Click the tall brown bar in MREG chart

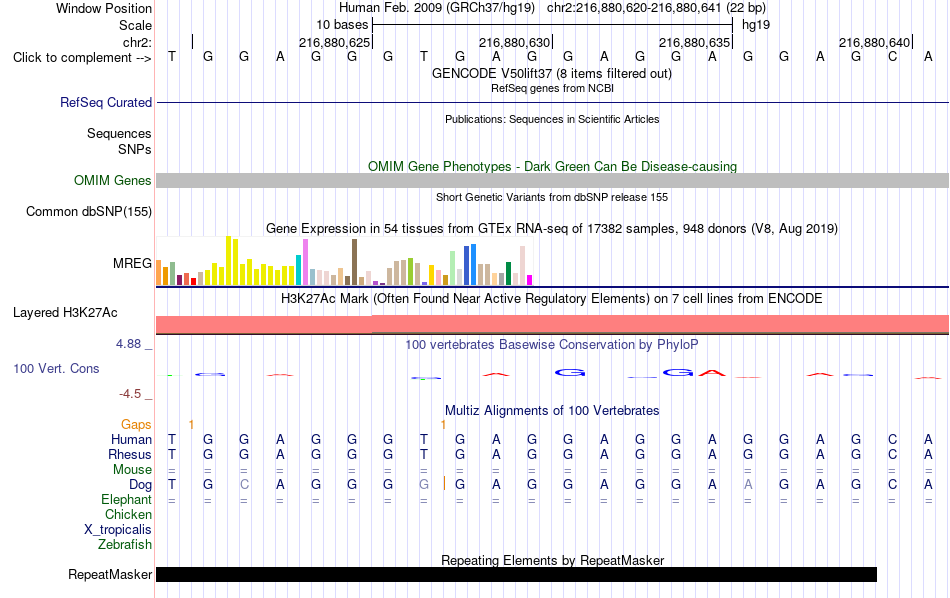click(x=354, y=262)
